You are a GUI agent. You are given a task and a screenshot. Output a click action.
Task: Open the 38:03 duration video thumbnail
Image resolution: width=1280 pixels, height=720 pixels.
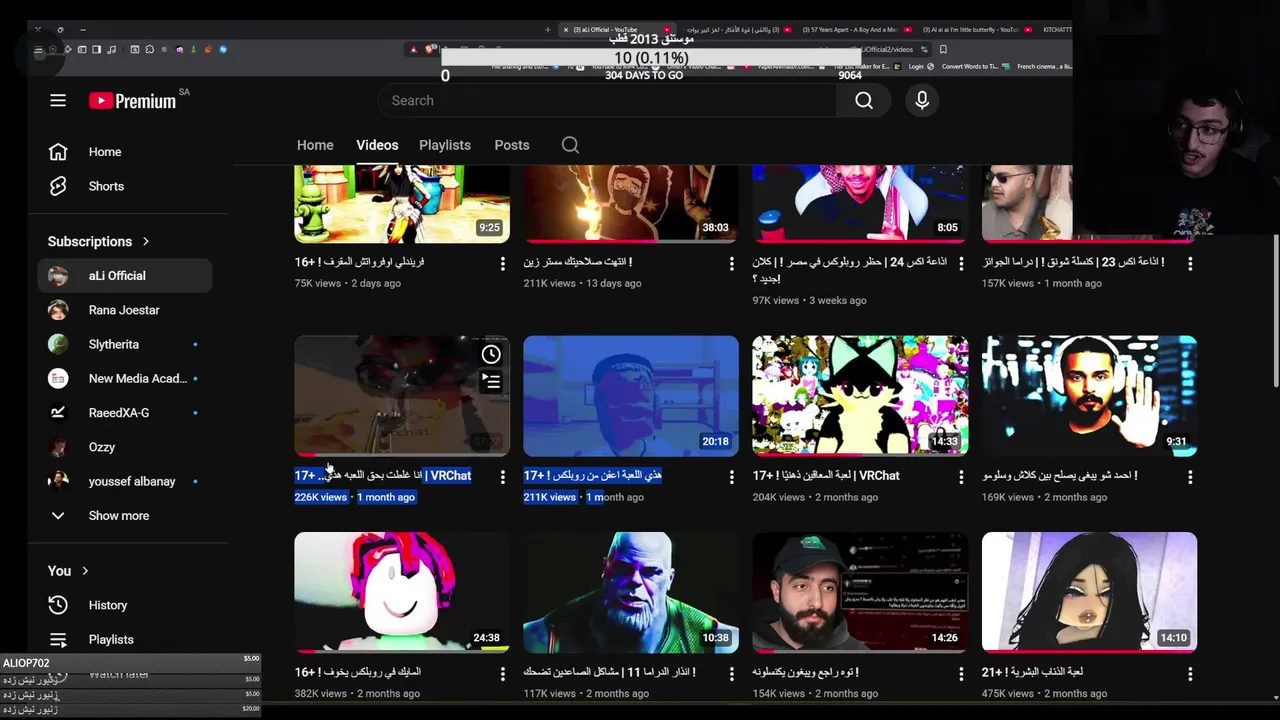click(x=631, y=205)
